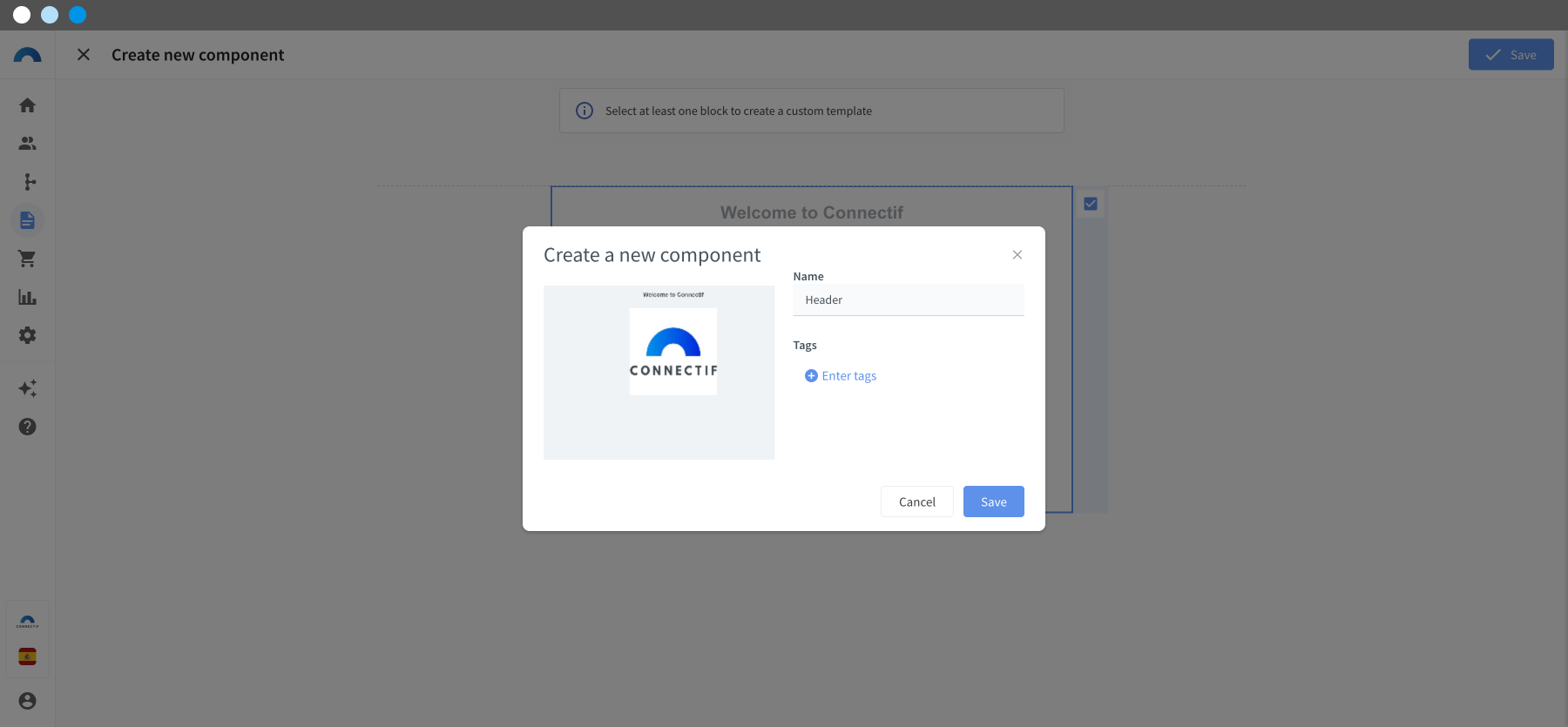Click the Name field containing Header

click(909, 300)
